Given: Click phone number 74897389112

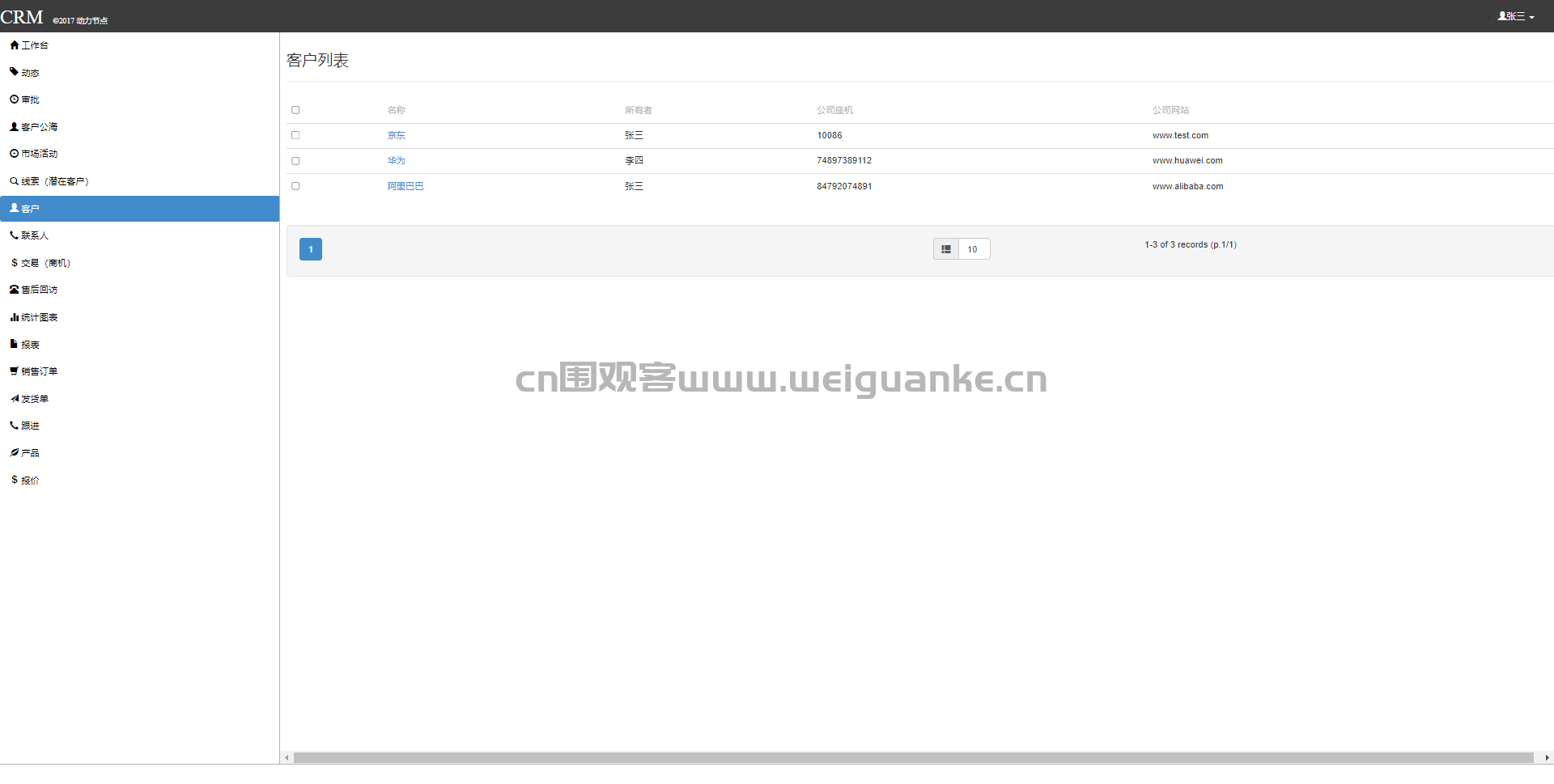Looking at the screenshot, I should pos(844,161).
